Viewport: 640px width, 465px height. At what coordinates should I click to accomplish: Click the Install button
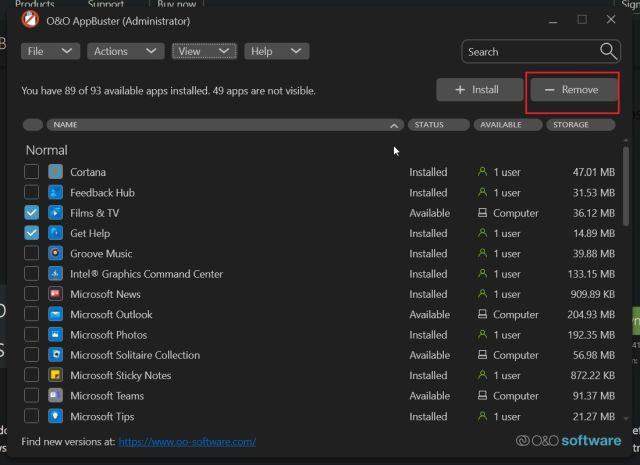(x=480, y=90)
